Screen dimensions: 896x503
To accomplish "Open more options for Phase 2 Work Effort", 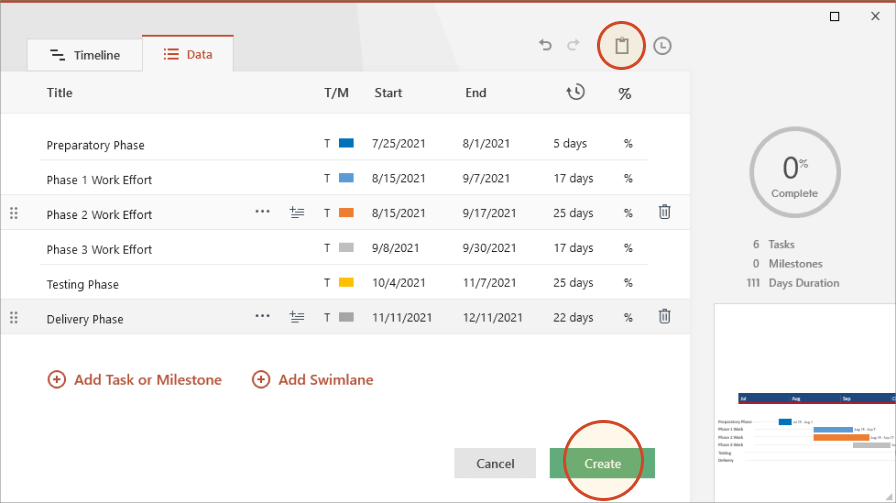I will tap(262, 211).
